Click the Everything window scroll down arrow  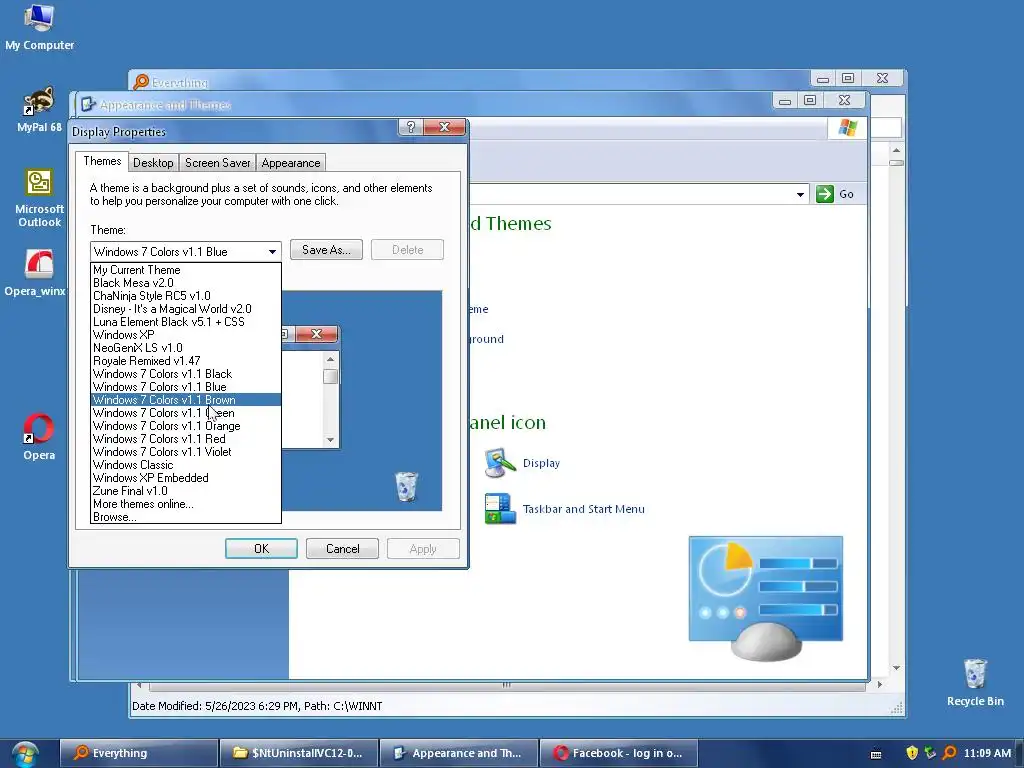click(x=896, y=667)
